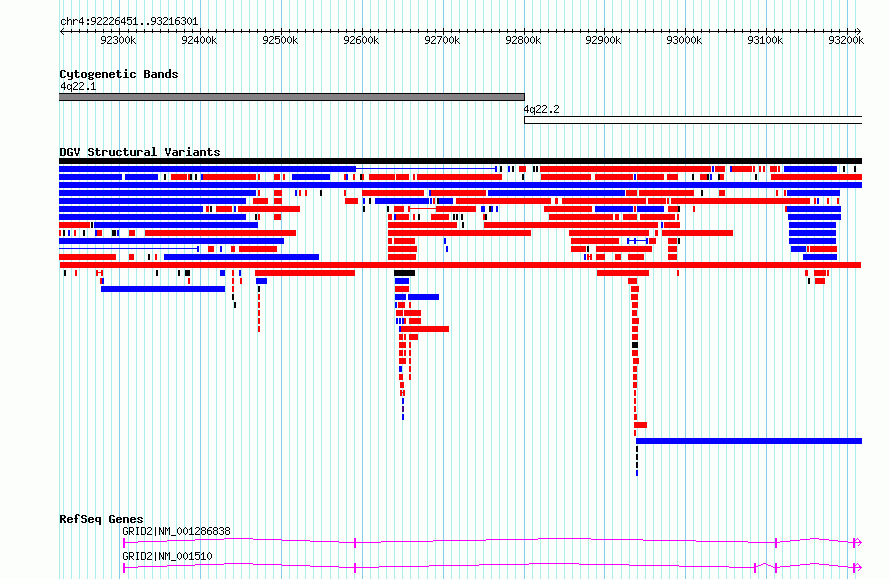Click the 93000k ruler label
Image resolution: width=890 pixels, height=579 pixels.
684,40
